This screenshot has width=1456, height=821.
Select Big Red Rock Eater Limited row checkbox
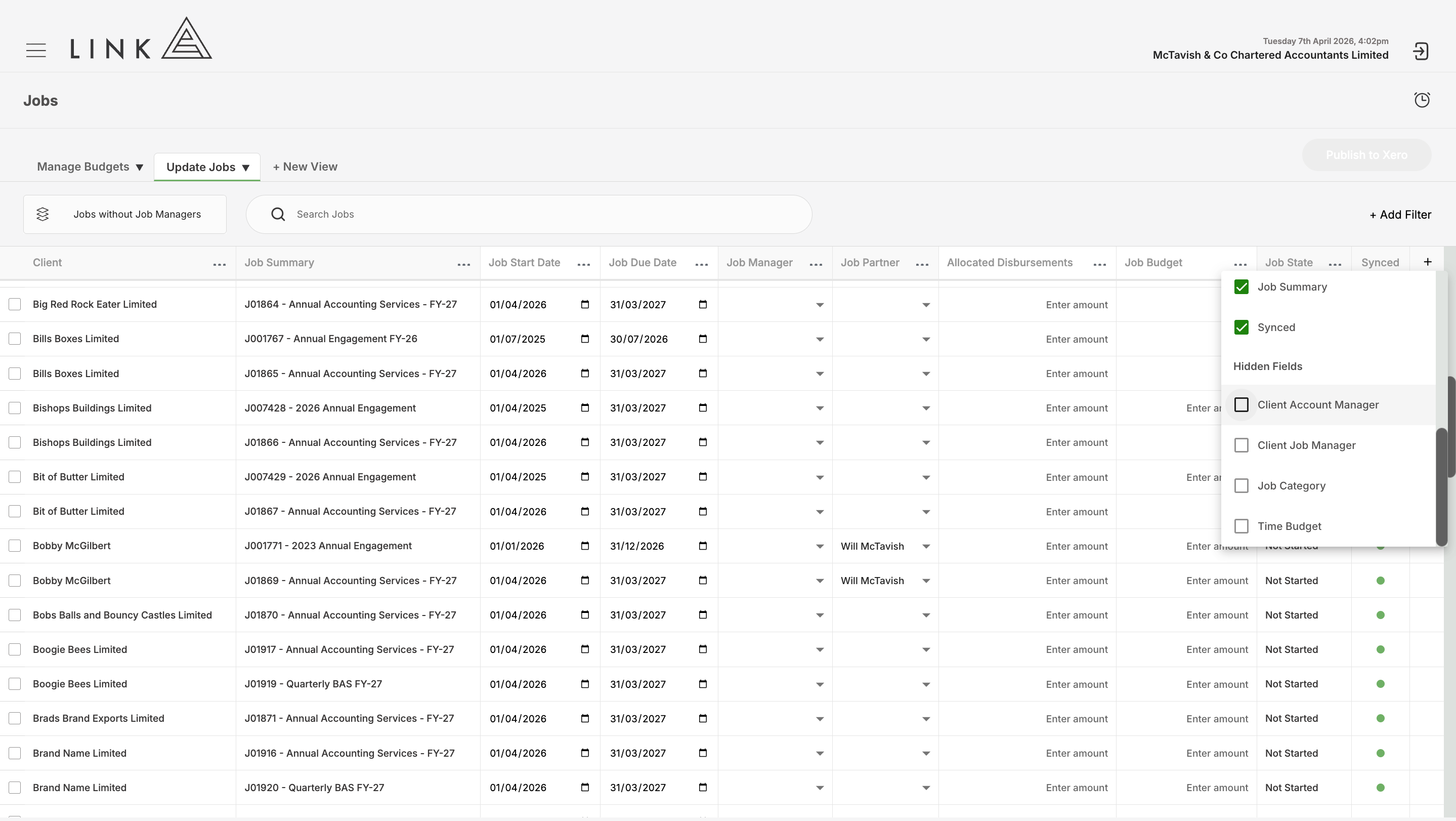click(15, 304)
